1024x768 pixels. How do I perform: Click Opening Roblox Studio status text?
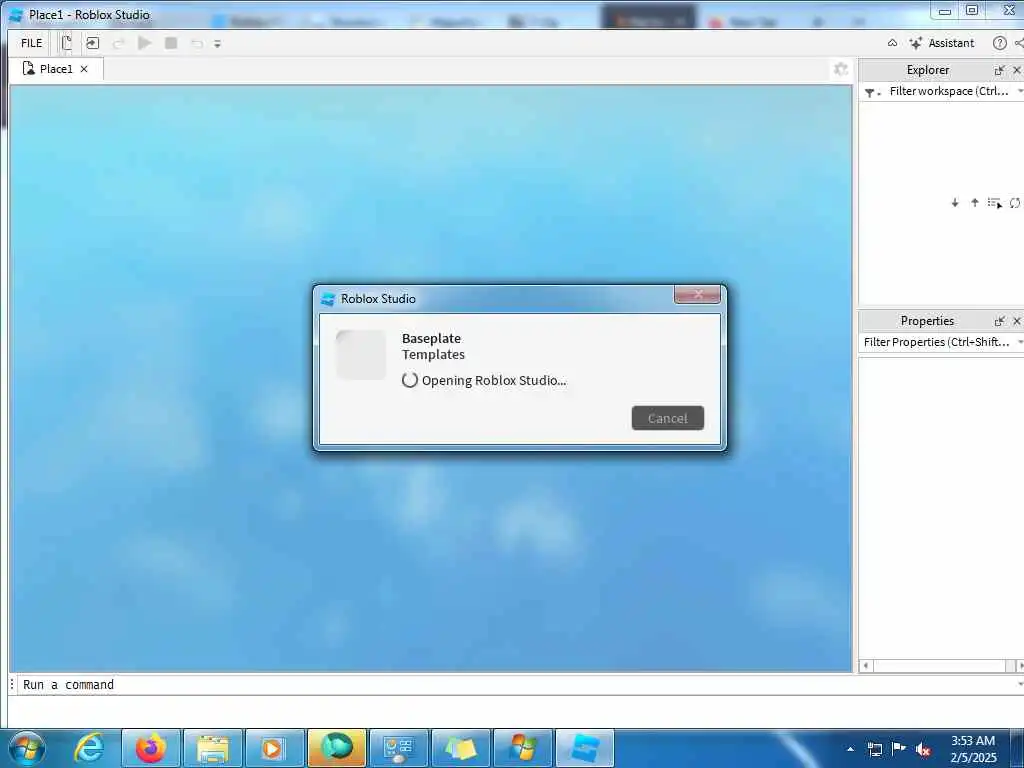494,380
